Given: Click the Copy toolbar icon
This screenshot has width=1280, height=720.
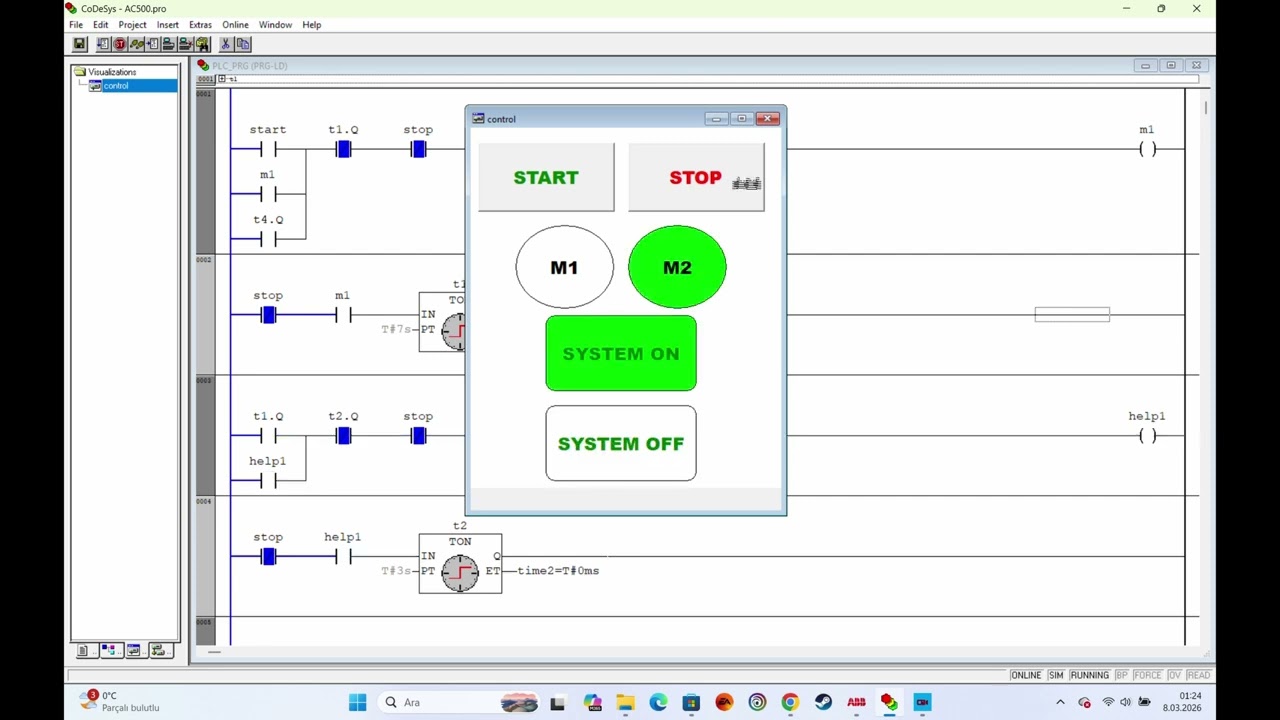Looking at the screenshot, I should 243,44.
